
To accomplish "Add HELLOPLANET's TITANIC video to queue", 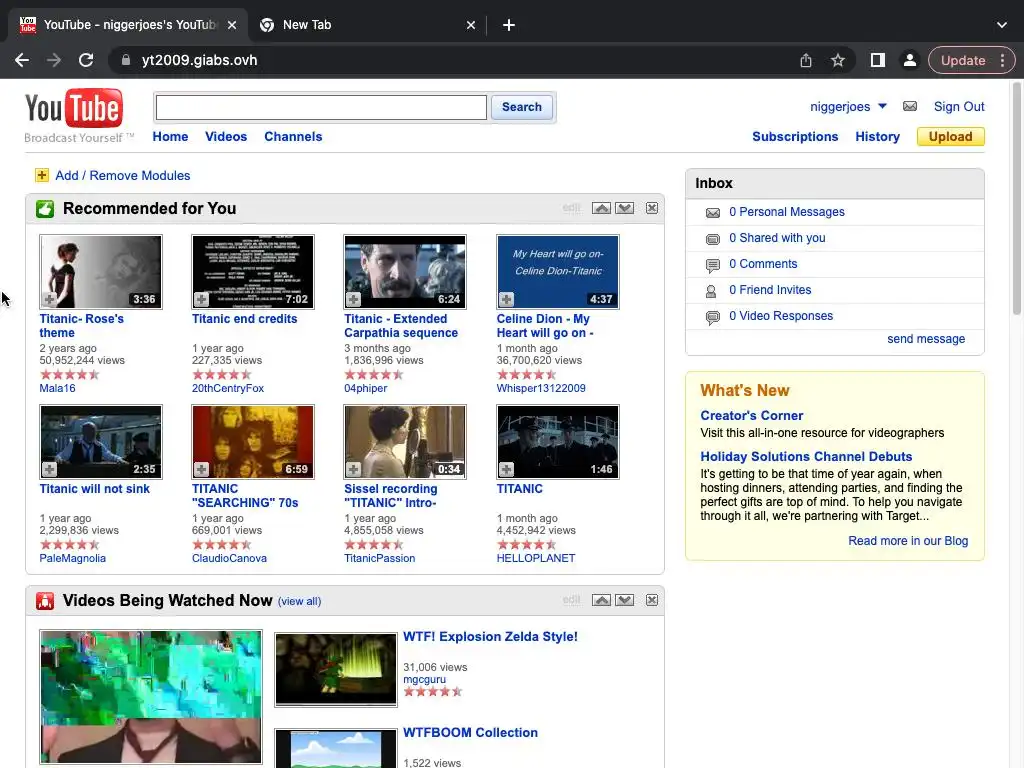I will click(x=506, y=469).
